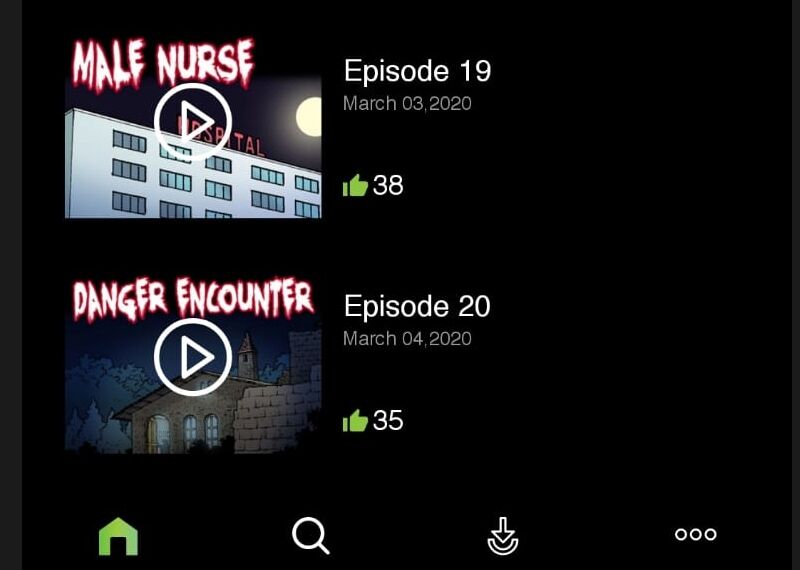This screenshot has height=570, width=800.
Task: Click the Male Nurse title text
Action: click(163, 63)
